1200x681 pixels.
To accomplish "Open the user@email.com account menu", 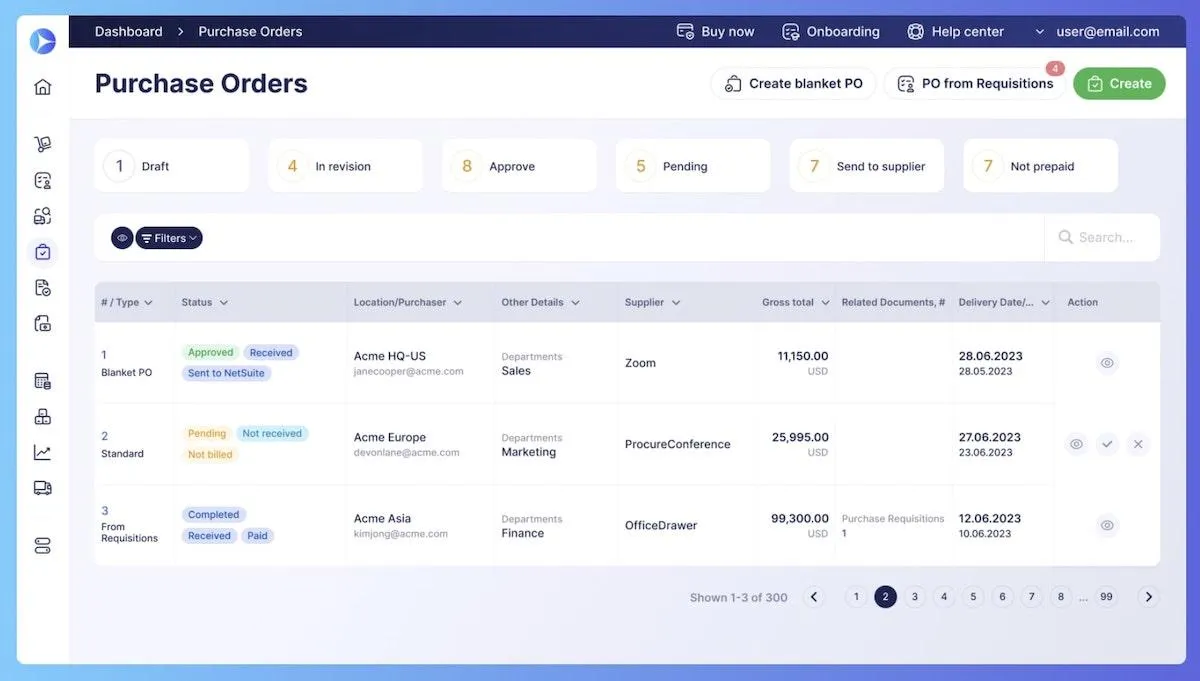I will (1097, 31).
